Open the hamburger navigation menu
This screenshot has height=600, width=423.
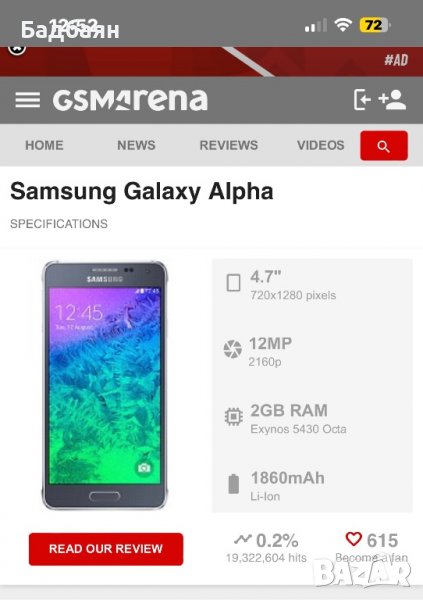click(x=28, y=100)
